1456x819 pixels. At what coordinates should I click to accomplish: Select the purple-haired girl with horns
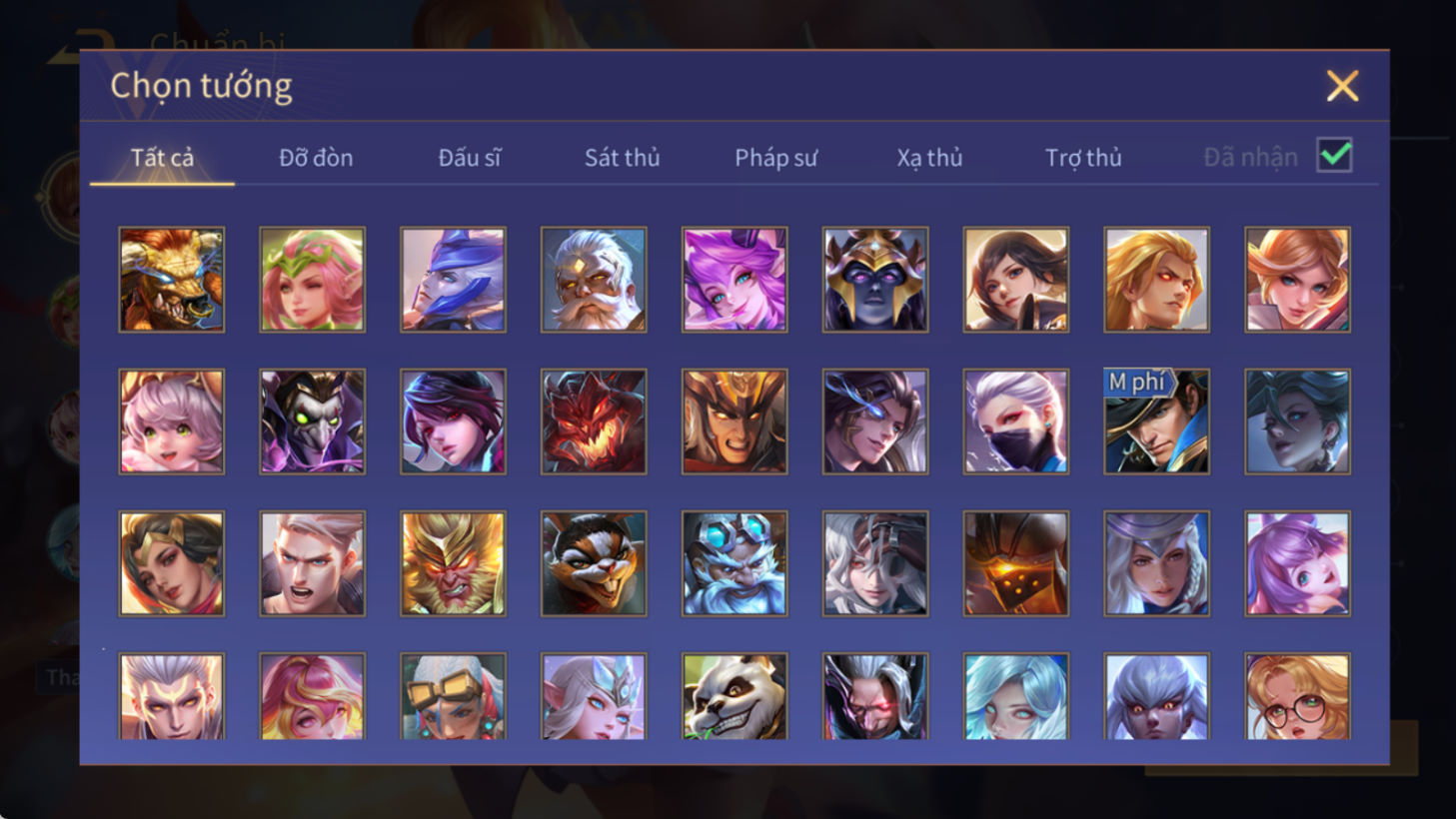[734, 280]
